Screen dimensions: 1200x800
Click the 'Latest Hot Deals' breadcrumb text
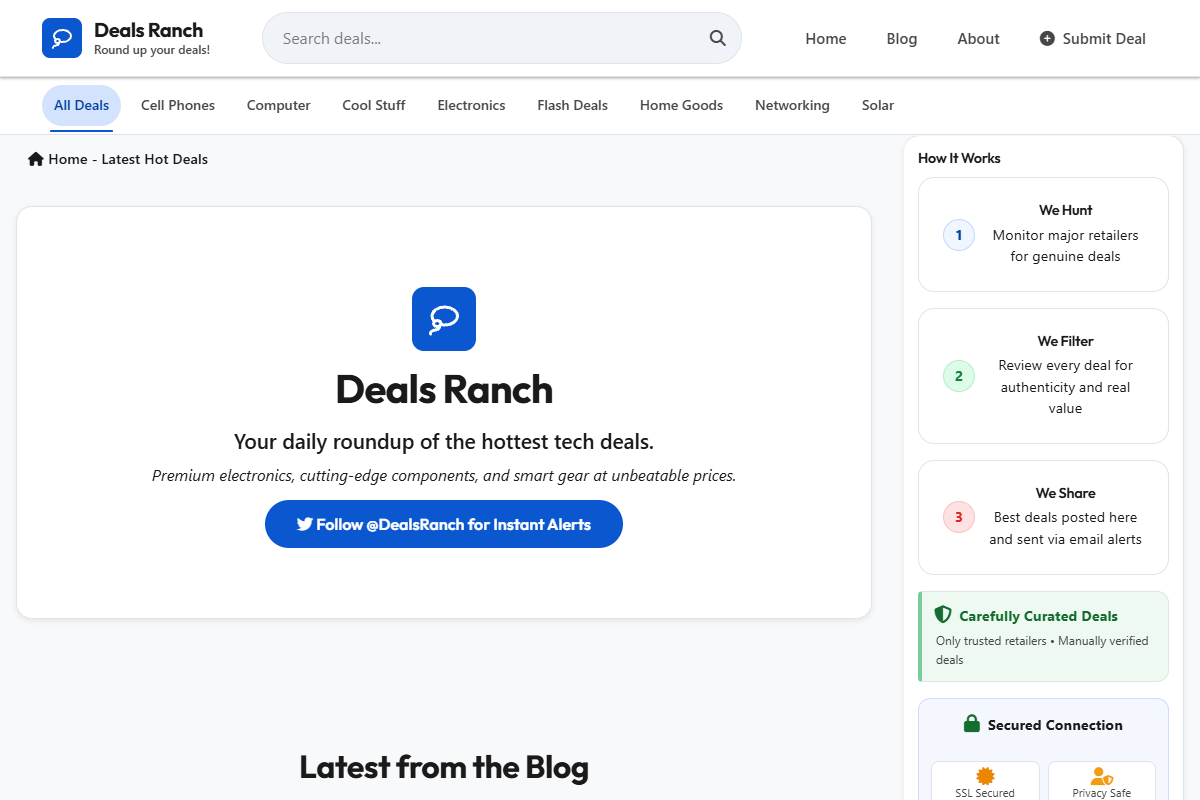(155, 159)
